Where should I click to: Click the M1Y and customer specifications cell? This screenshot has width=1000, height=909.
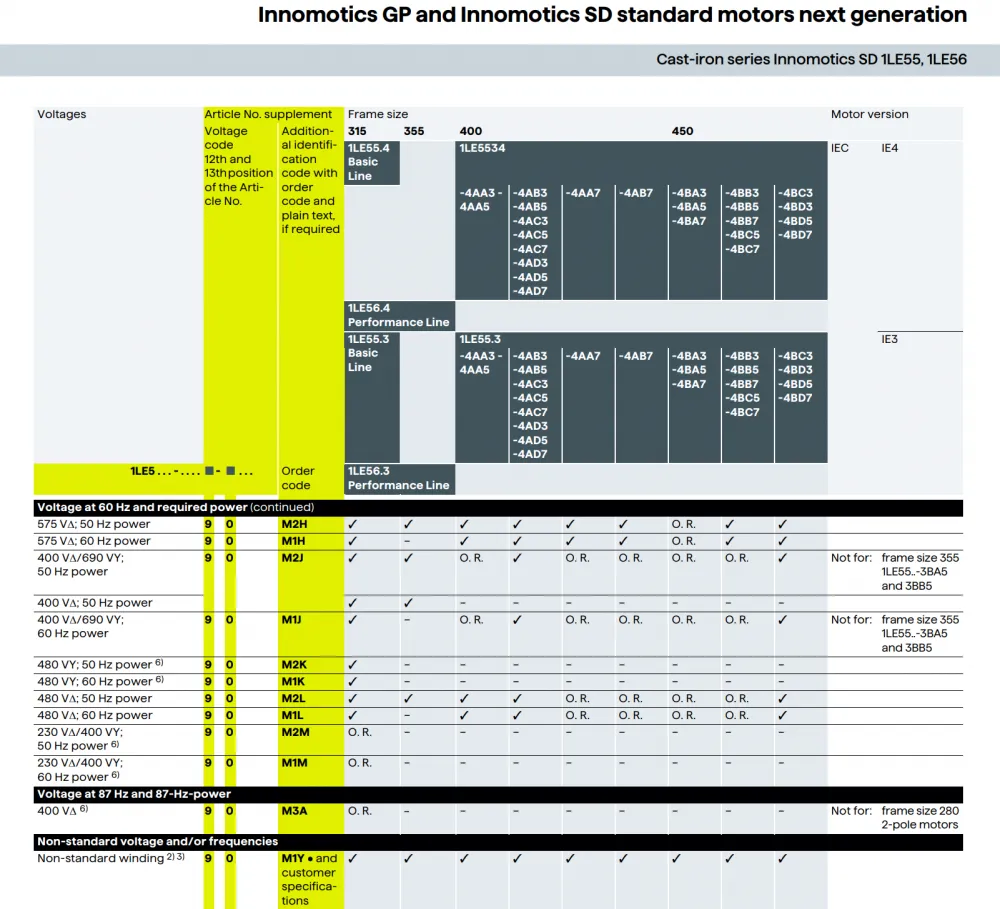310,880
